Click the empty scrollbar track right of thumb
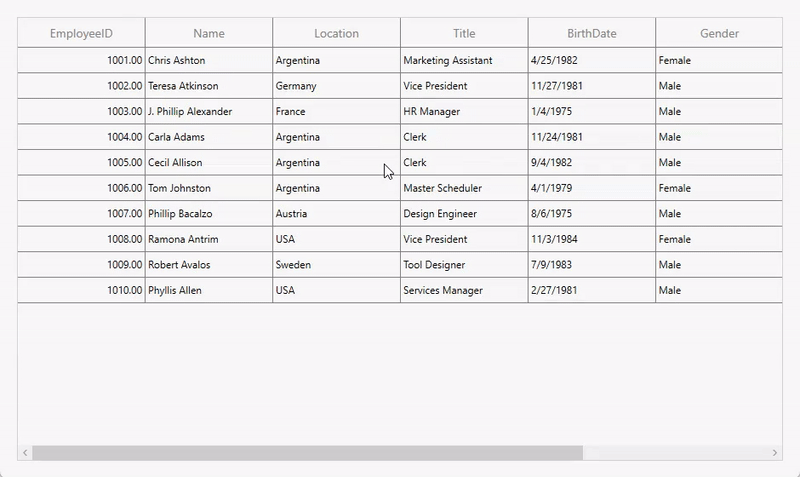The height and width of the screenshot is (477, 800). [x=675, y=453]
